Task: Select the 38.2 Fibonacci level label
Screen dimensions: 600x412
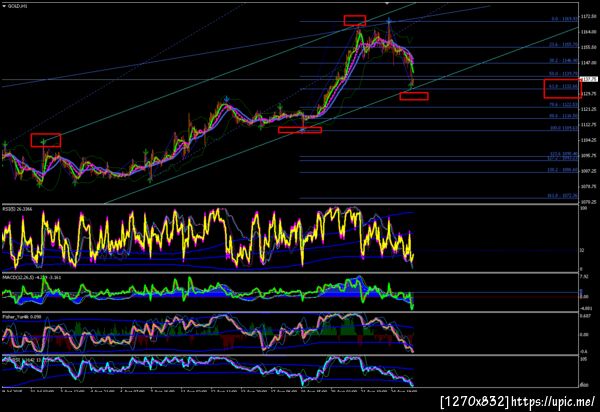Action: click(x=564, y=61)
